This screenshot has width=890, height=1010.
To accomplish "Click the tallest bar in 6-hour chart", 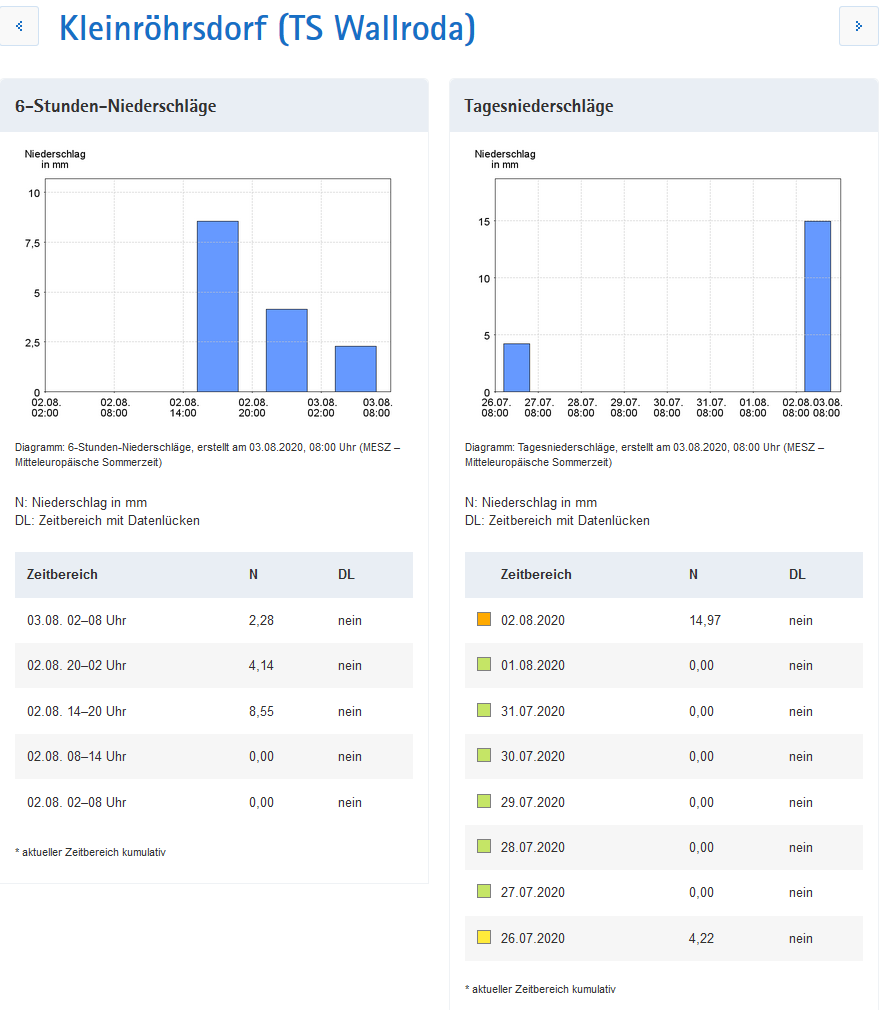I will click(x=217, y=306).
